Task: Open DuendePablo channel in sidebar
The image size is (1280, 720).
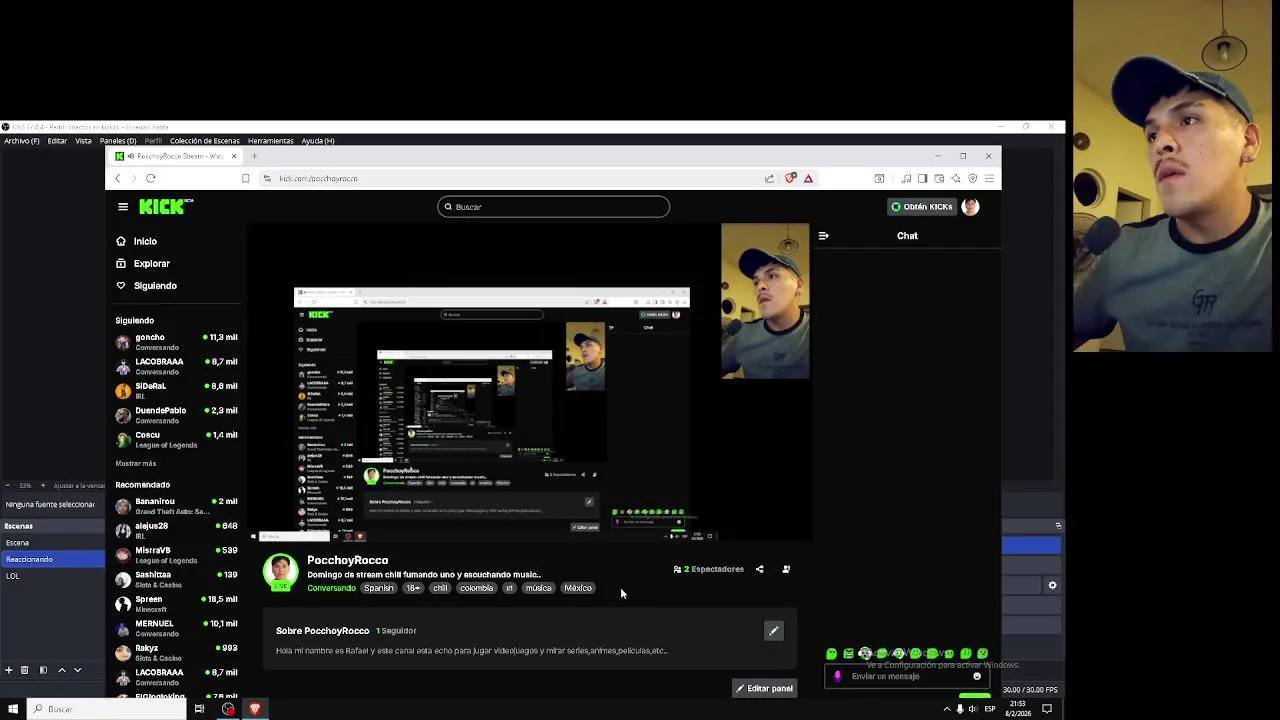Action: pyautogui.click(x=176, y=415)
